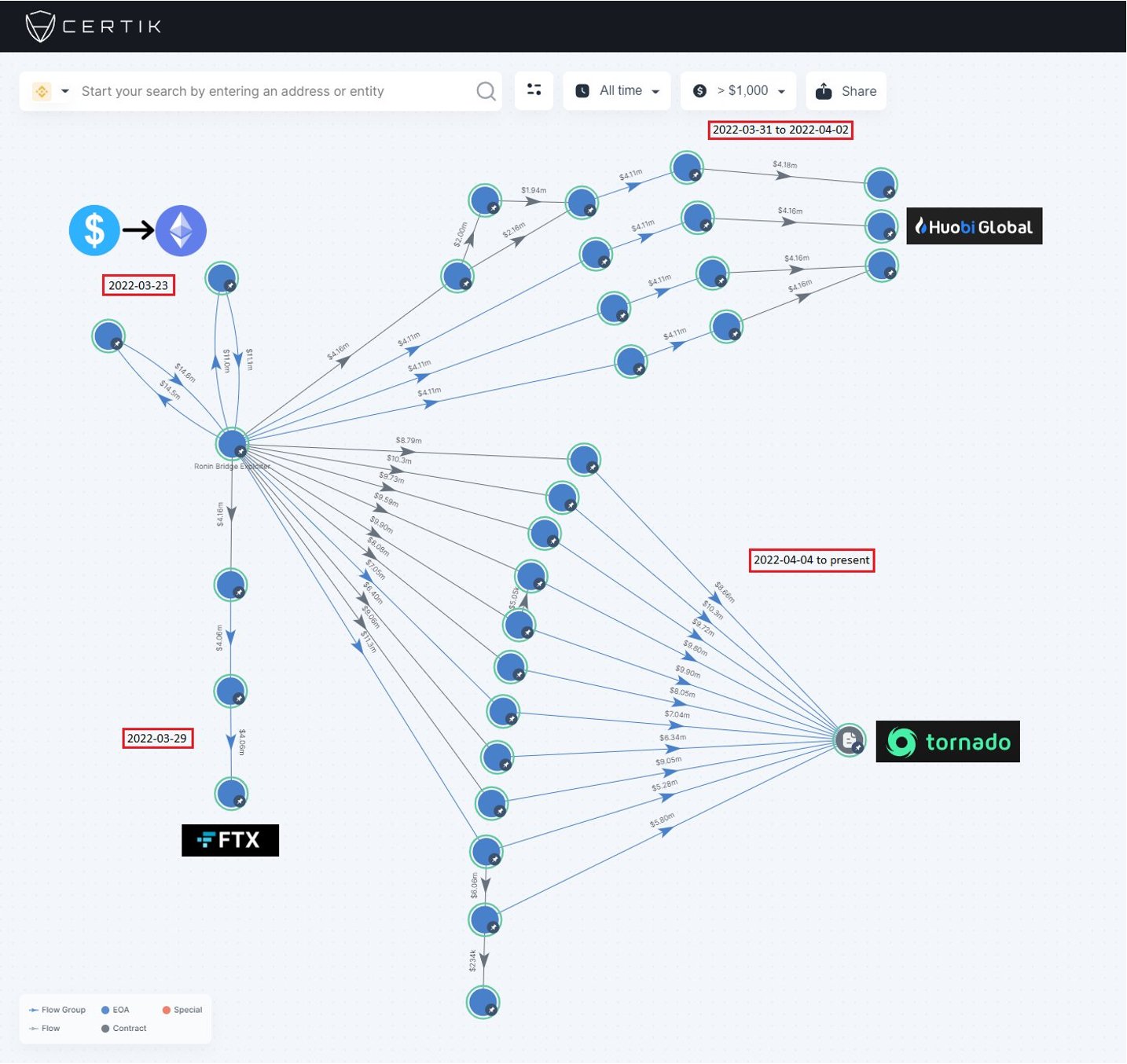The height and width of the screenshot is (1064, 1127).
Task: Select the Ronin Bridge Exploiter node
Action: point(232,444)
